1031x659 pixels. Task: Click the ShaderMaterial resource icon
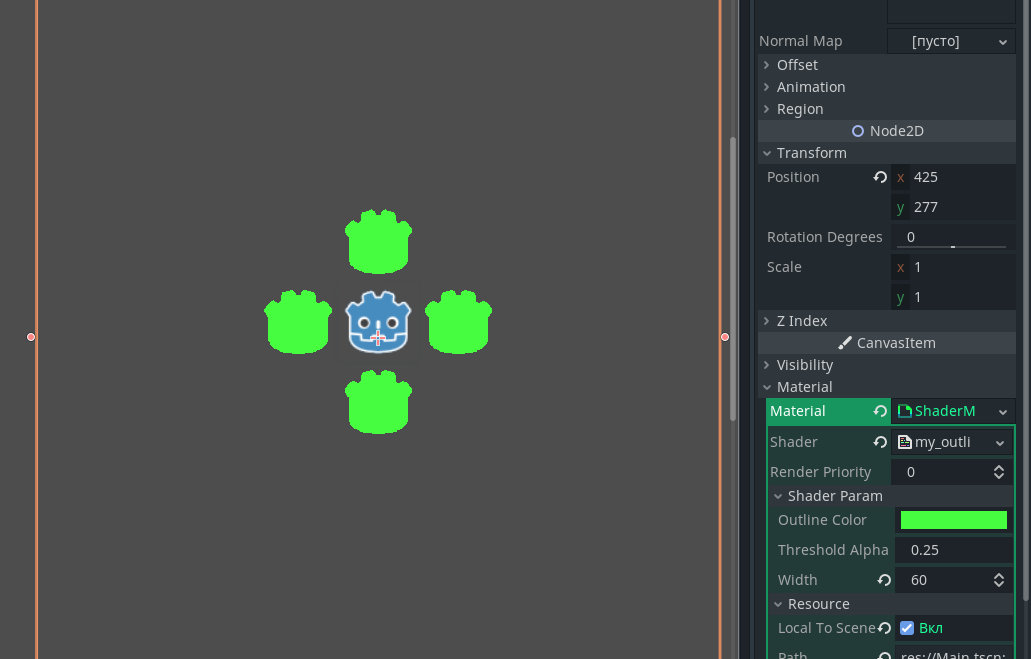tap(905, 411)
